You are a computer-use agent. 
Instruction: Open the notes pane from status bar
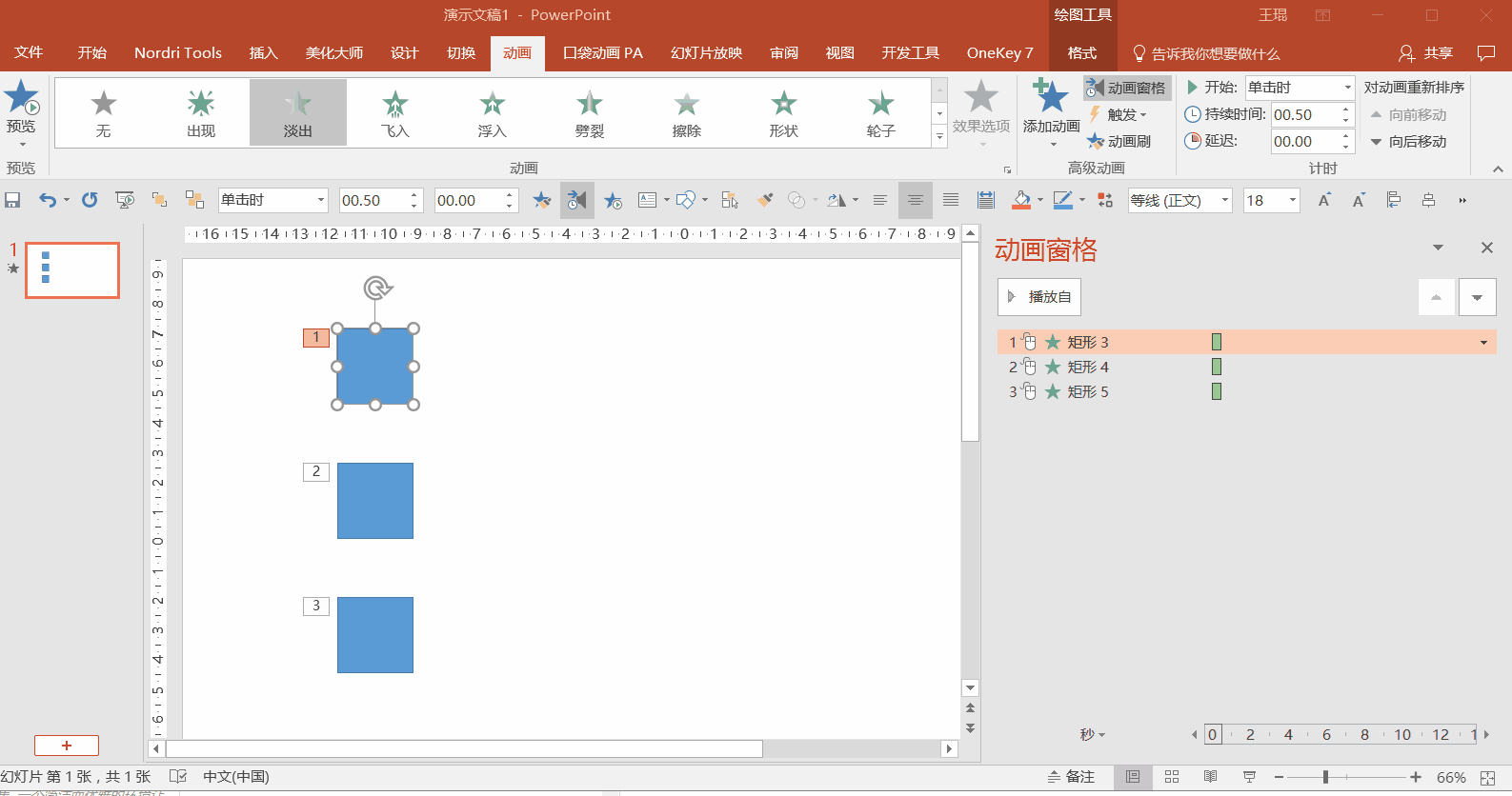click(x=1072, y=777)
